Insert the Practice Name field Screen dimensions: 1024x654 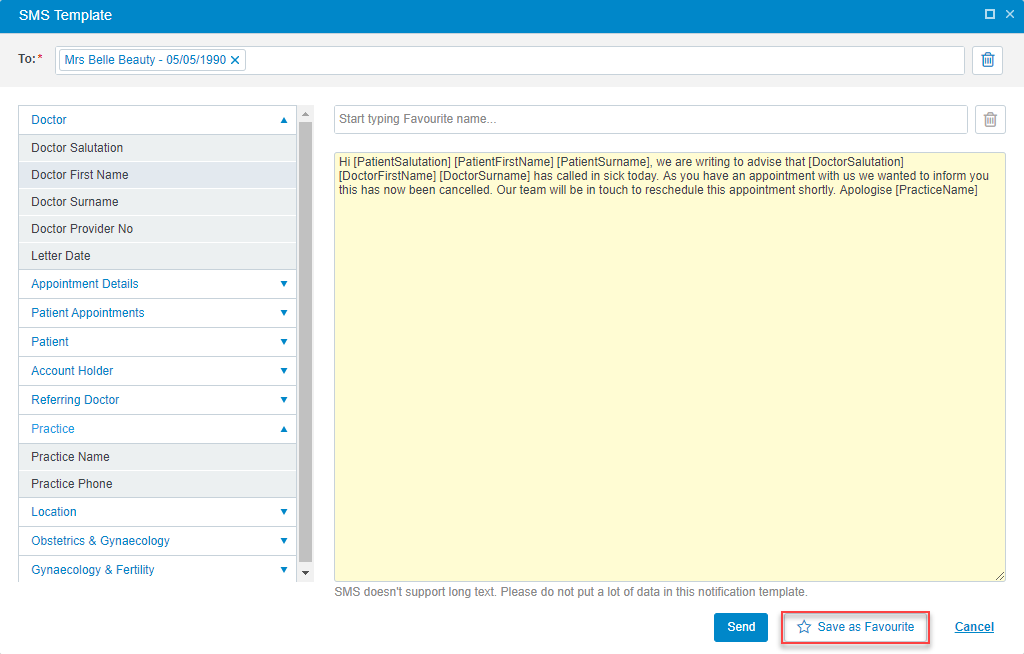(x=157, y=457)
